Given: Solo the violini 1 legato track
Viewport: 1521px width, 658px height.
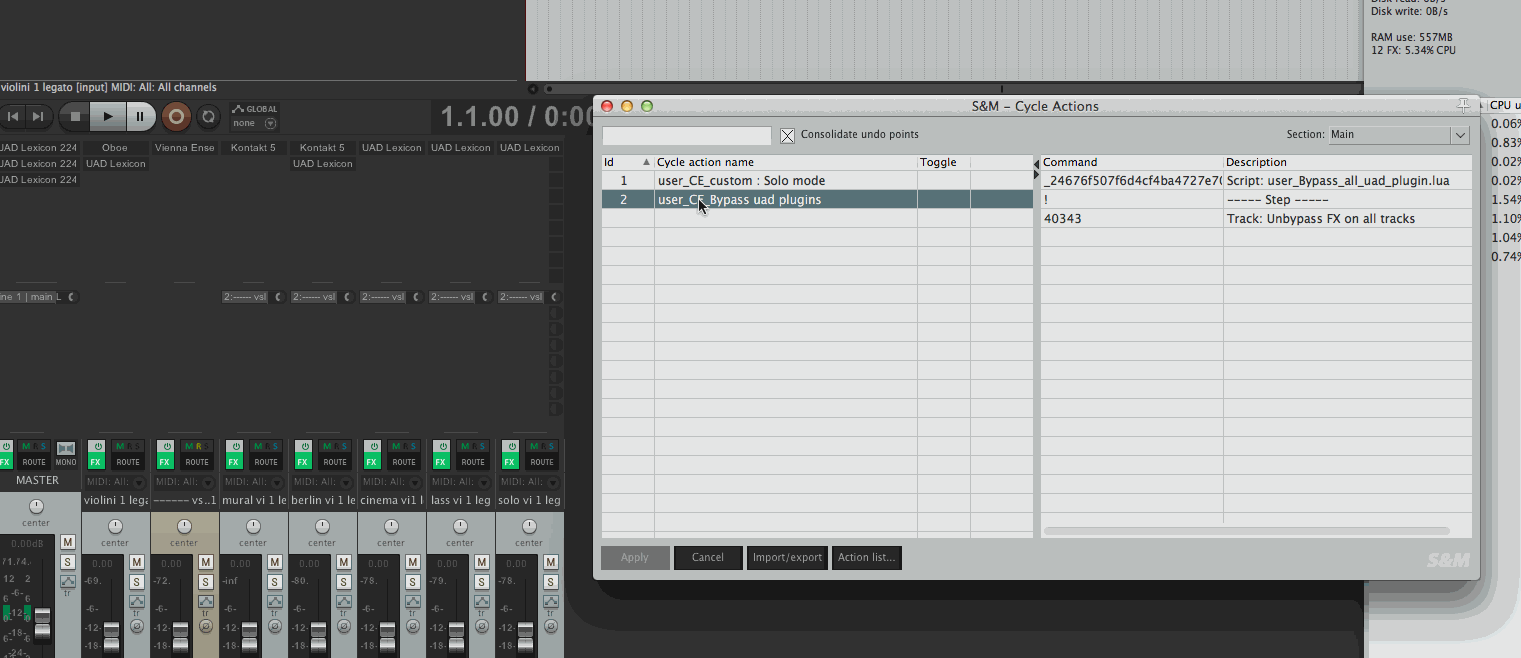Looking at the screenshot, I should (x=137, y=582).
